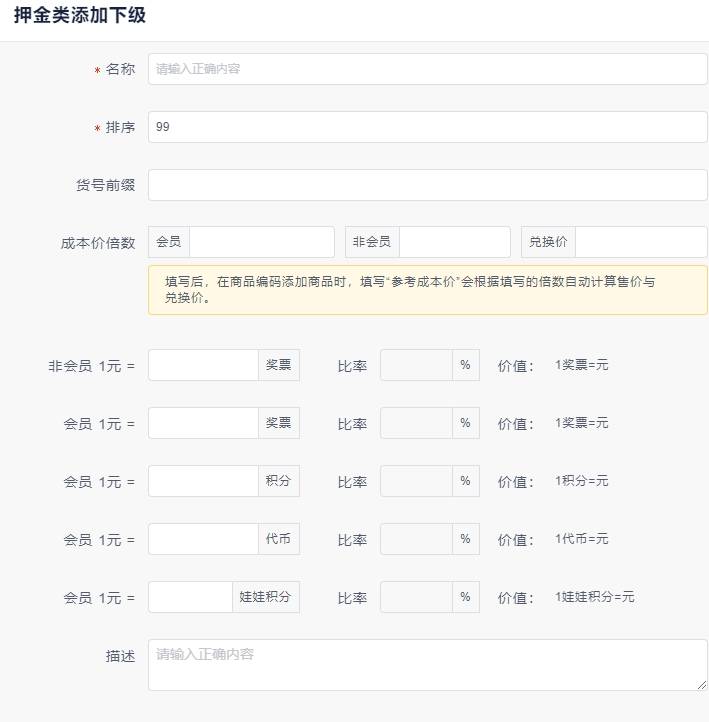Click the 非会员 cost multiplier input

coord(454,242)
